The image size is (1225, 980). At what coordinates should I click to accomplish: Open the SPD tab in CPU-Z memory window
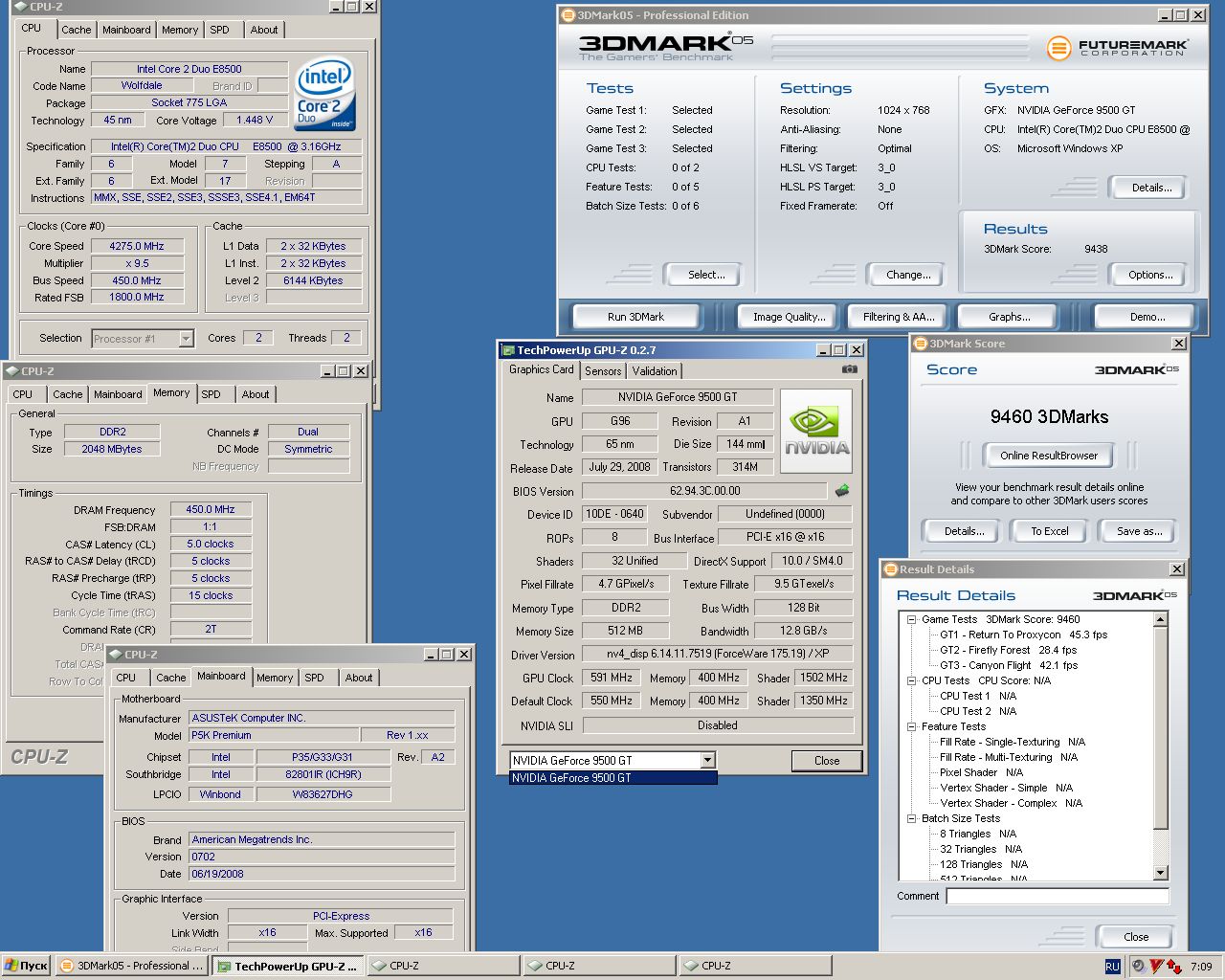[x=212, y=394]
